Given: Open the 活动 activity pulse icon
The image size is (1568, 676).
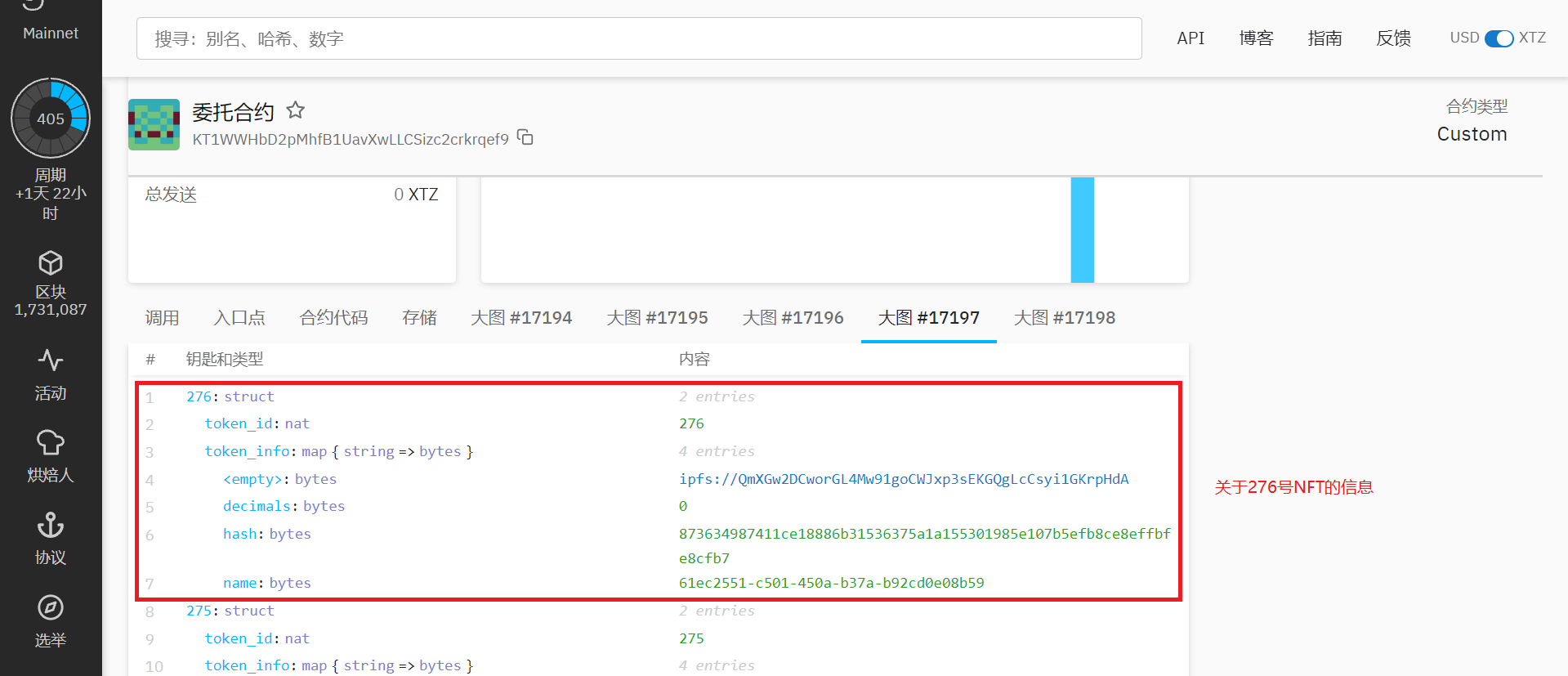Looking at the screenshot, I should point(51,360).
